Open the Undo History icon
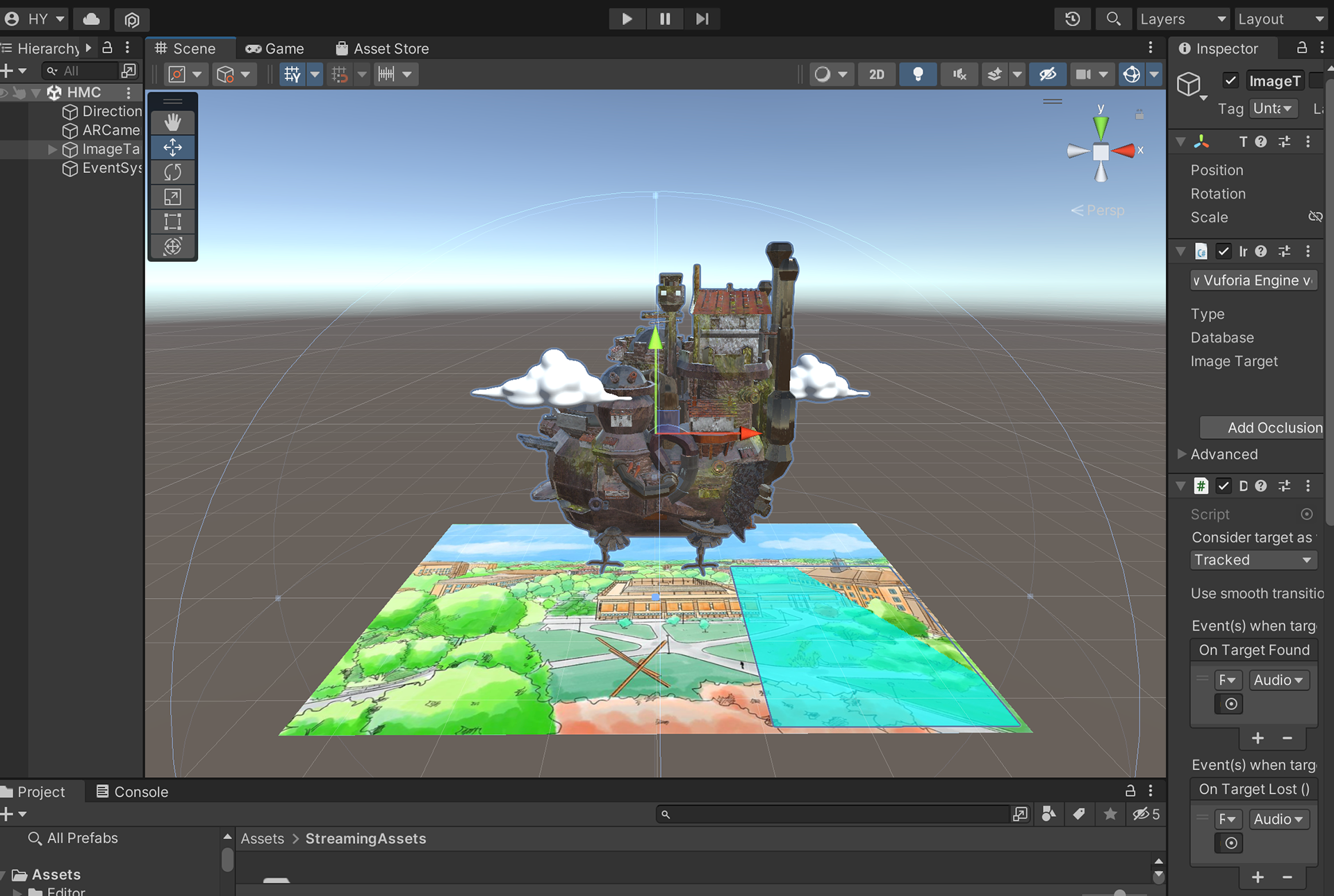1334x896 pixels. [1072, 19]
